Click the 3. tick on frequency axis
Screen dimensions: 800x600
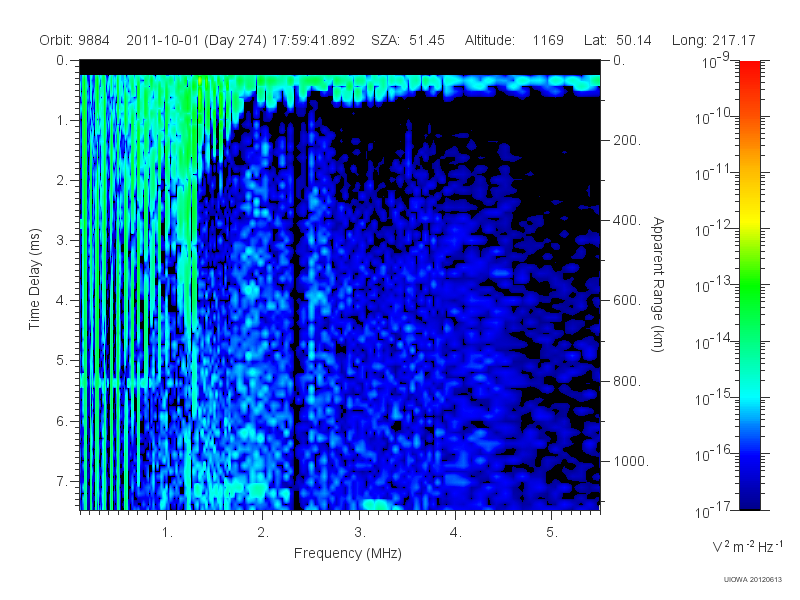pyautogui.click(x=360, y=533)
